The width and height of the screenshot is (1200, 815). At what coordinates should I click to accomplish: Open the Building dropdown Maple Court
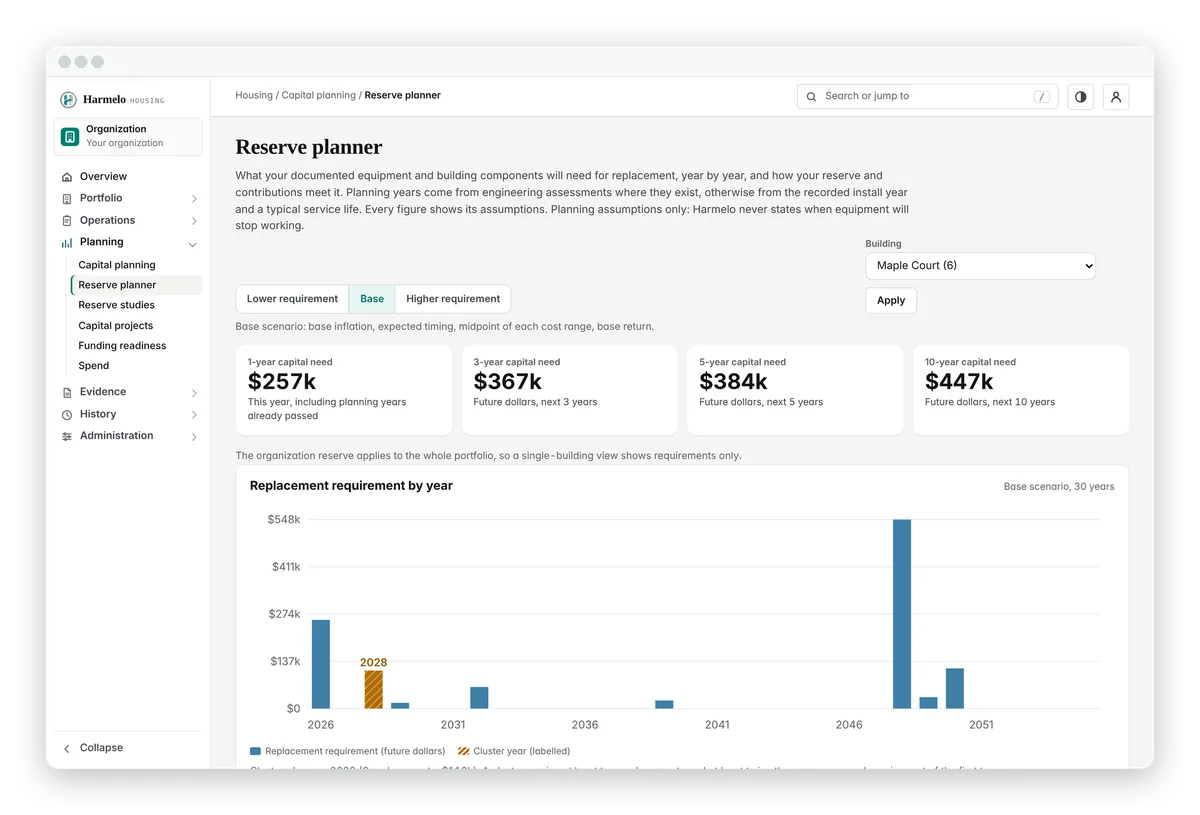[980, 266]
